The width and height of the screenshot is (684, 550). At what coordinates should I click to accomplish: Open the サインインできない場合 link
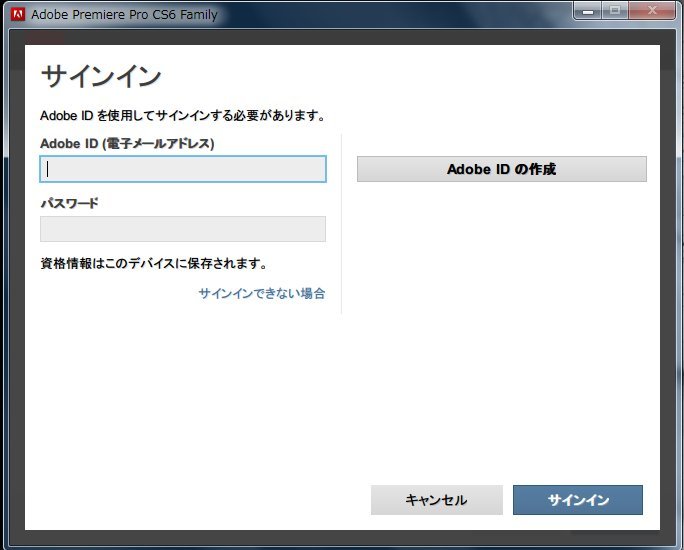pos(262,293)
